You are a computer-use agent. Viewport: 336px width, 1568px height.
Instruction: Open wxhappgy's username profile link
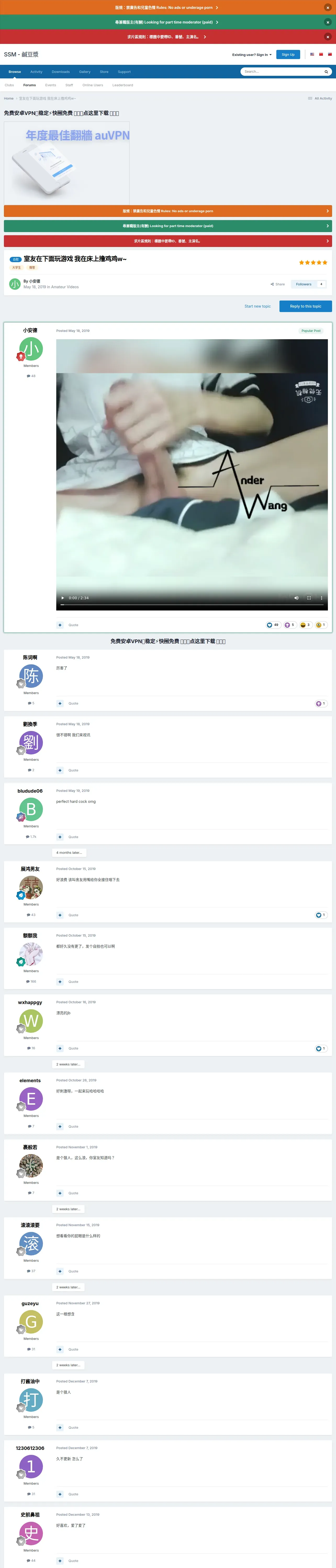(30, 1002)
